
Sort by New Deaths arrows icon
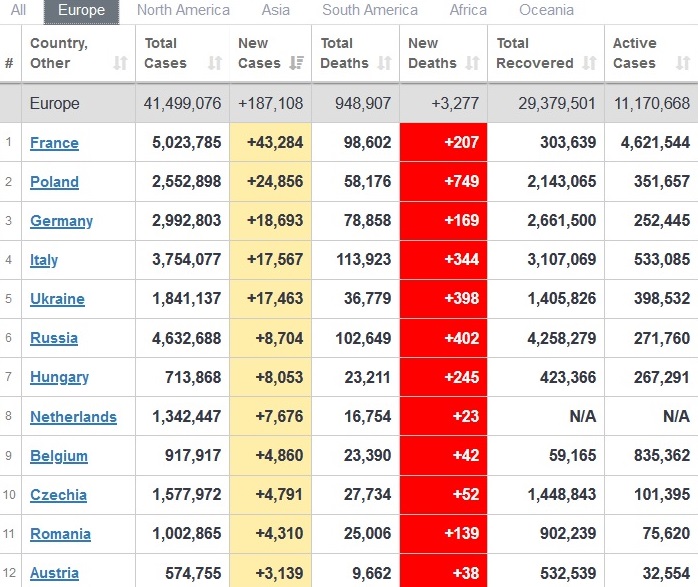tap(473, 63)
